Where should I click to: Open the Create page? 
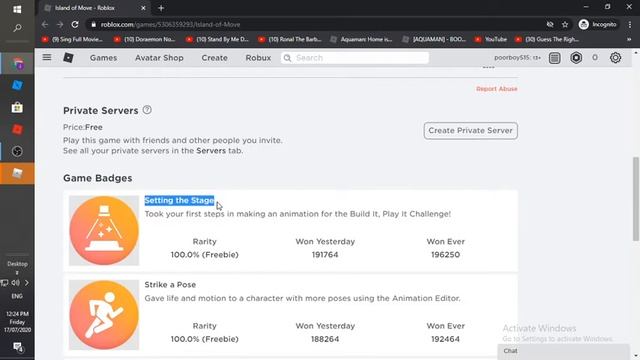point(214,58)
